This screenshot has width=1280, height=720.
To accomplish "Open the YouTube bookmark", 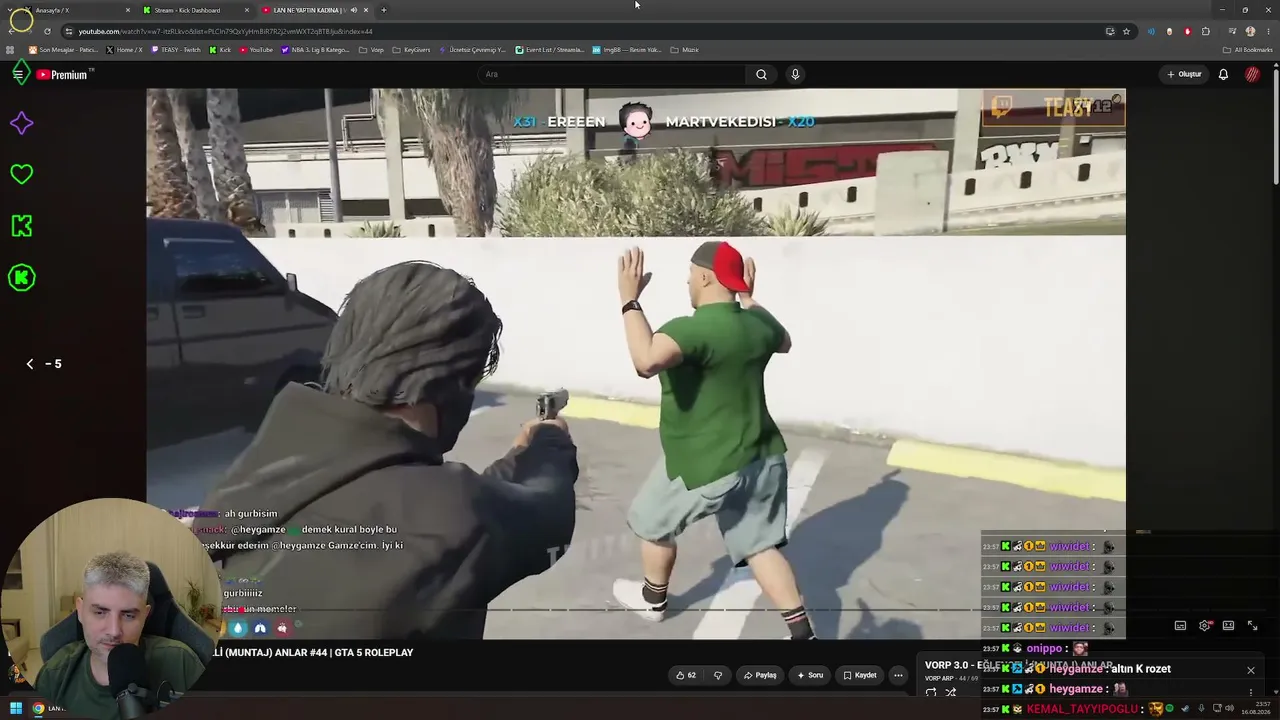I will (x=256, y=50).
